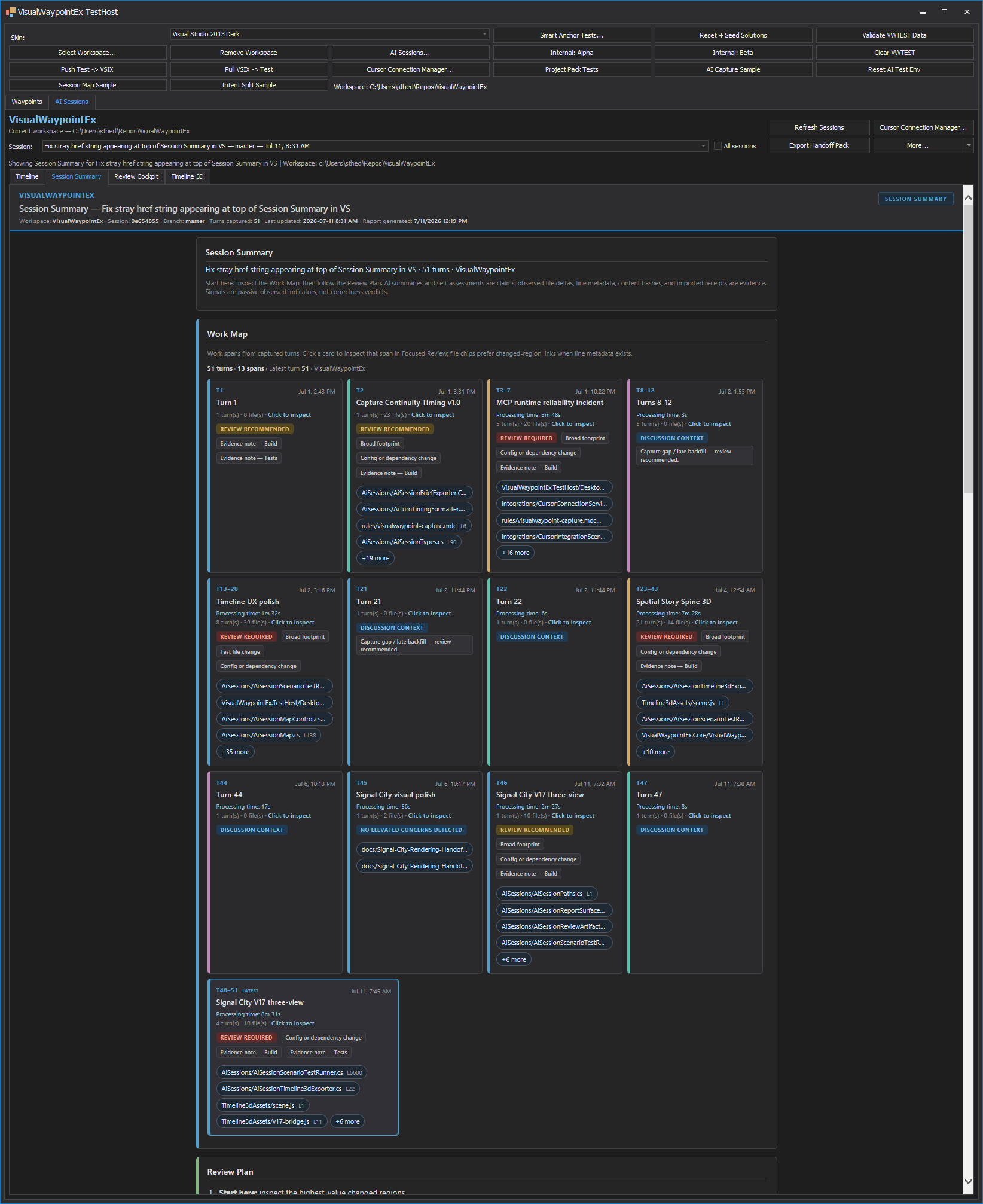This screenshot has height=1204, width=983.
Task: Expand the +19 more files chip
Action: tap(376, 558)
